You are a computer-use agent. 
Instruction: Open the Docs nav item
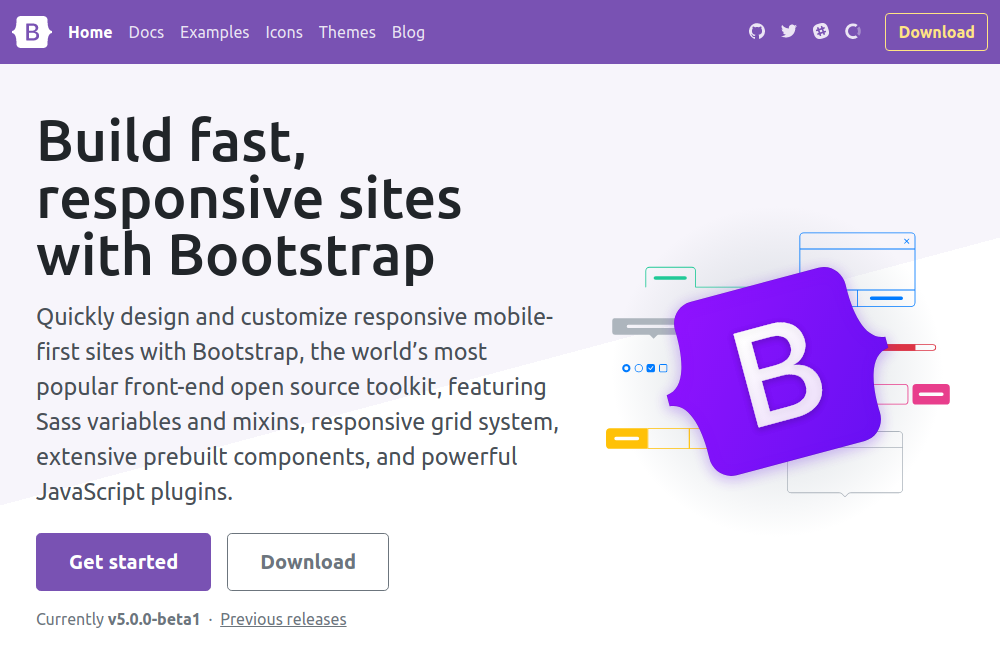coord(146,32)
